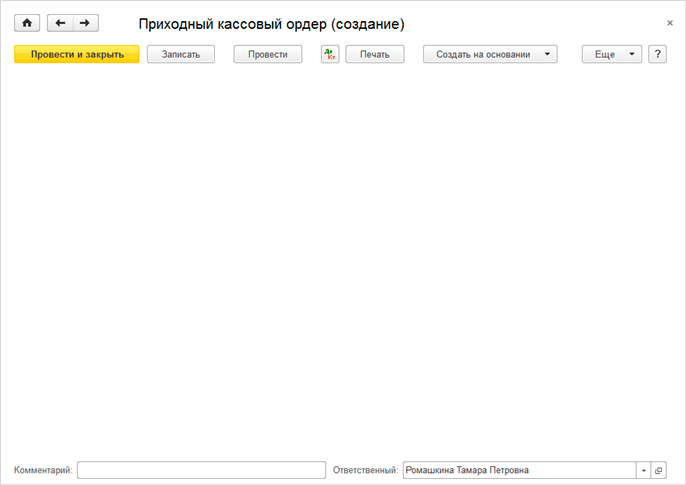The image size is (686, 485).
Task: Click the Комментарий label
Action: pyautogui.click(x=43, y=470)
